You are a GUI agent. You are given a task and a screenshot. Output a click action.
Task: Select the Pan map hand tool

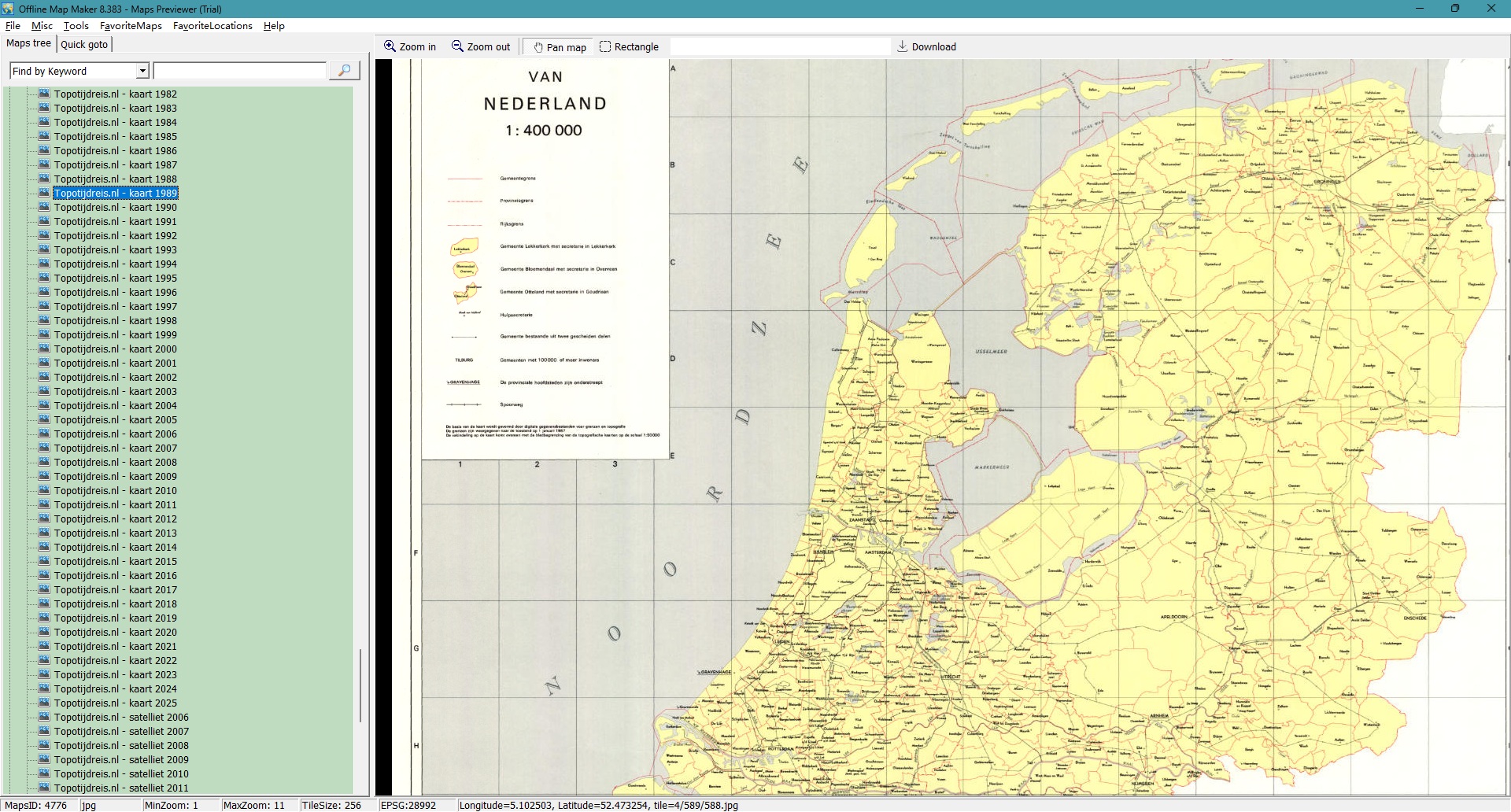(538, 47)
